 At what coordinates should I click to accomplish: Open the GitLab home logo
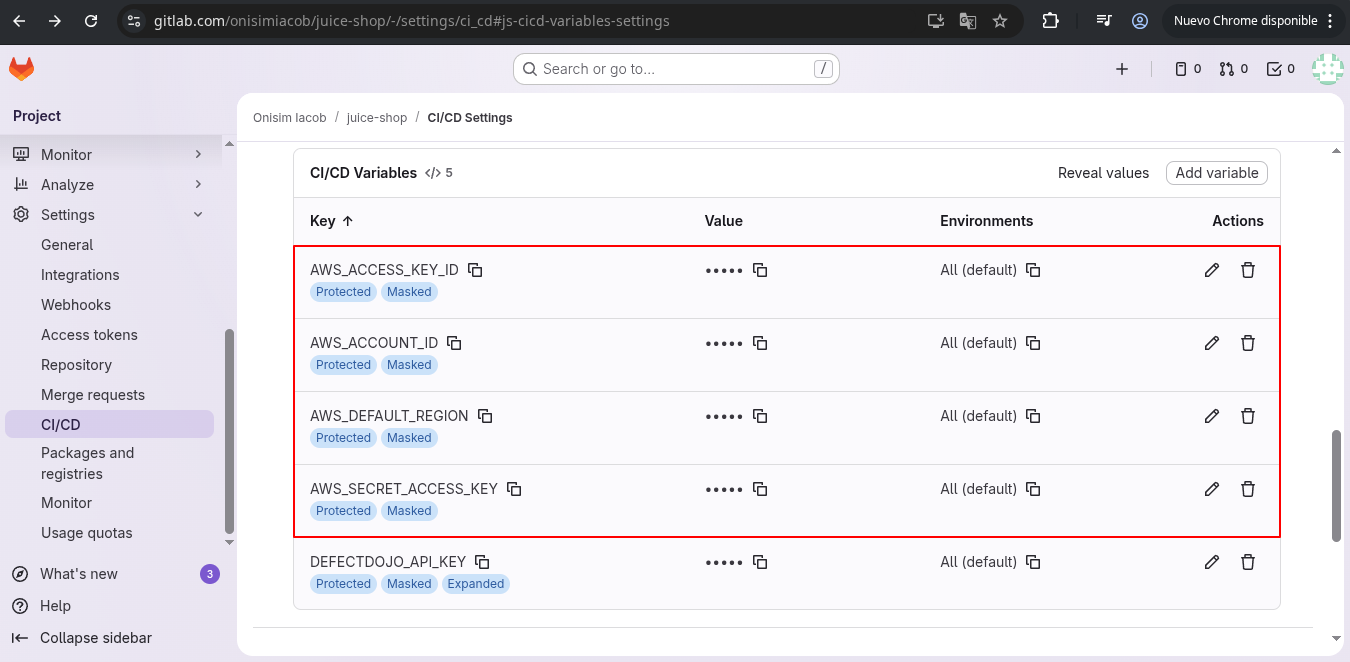(21, 69)
